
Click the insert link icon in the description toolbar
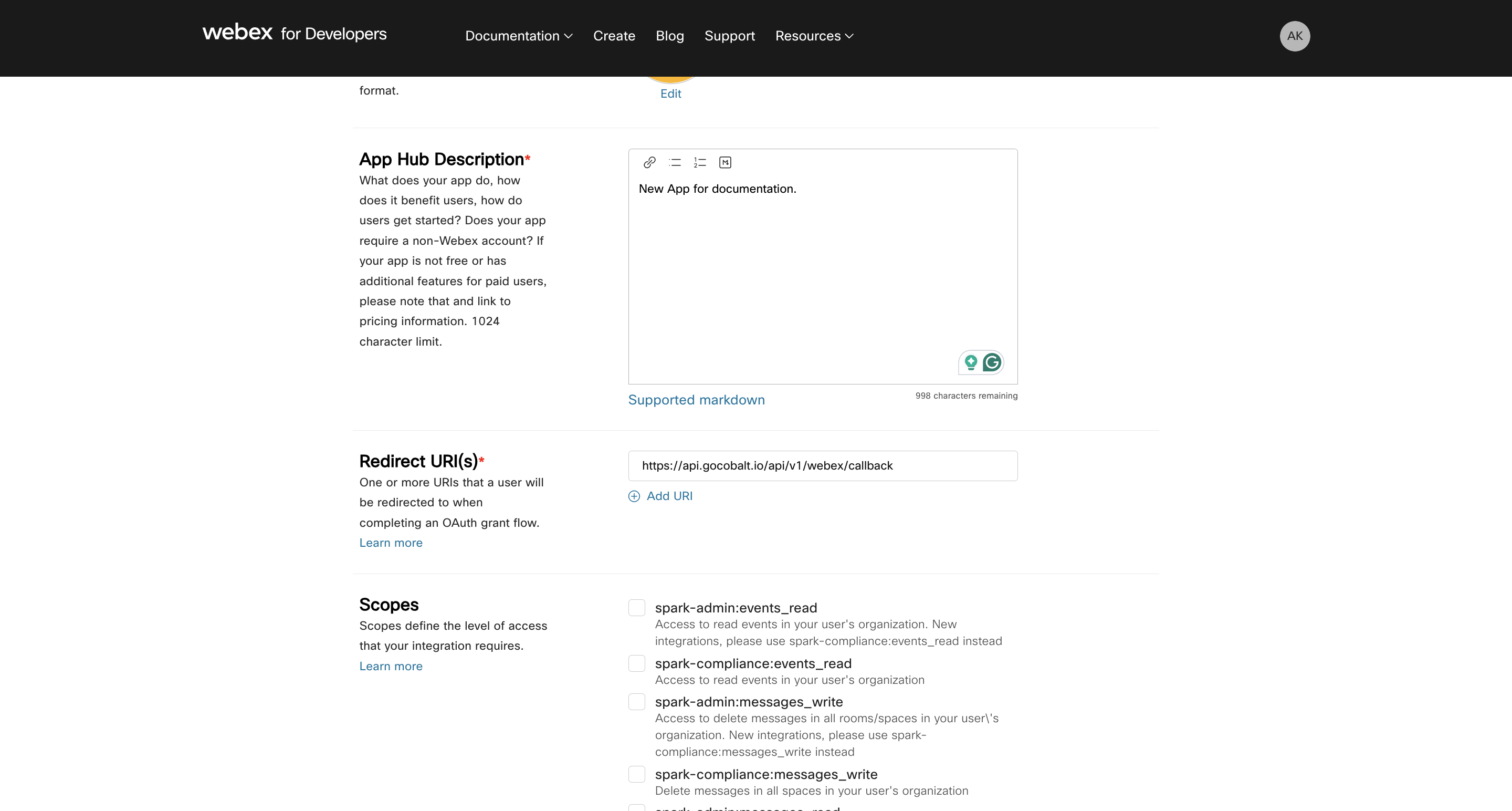click(x=650, y=163)
